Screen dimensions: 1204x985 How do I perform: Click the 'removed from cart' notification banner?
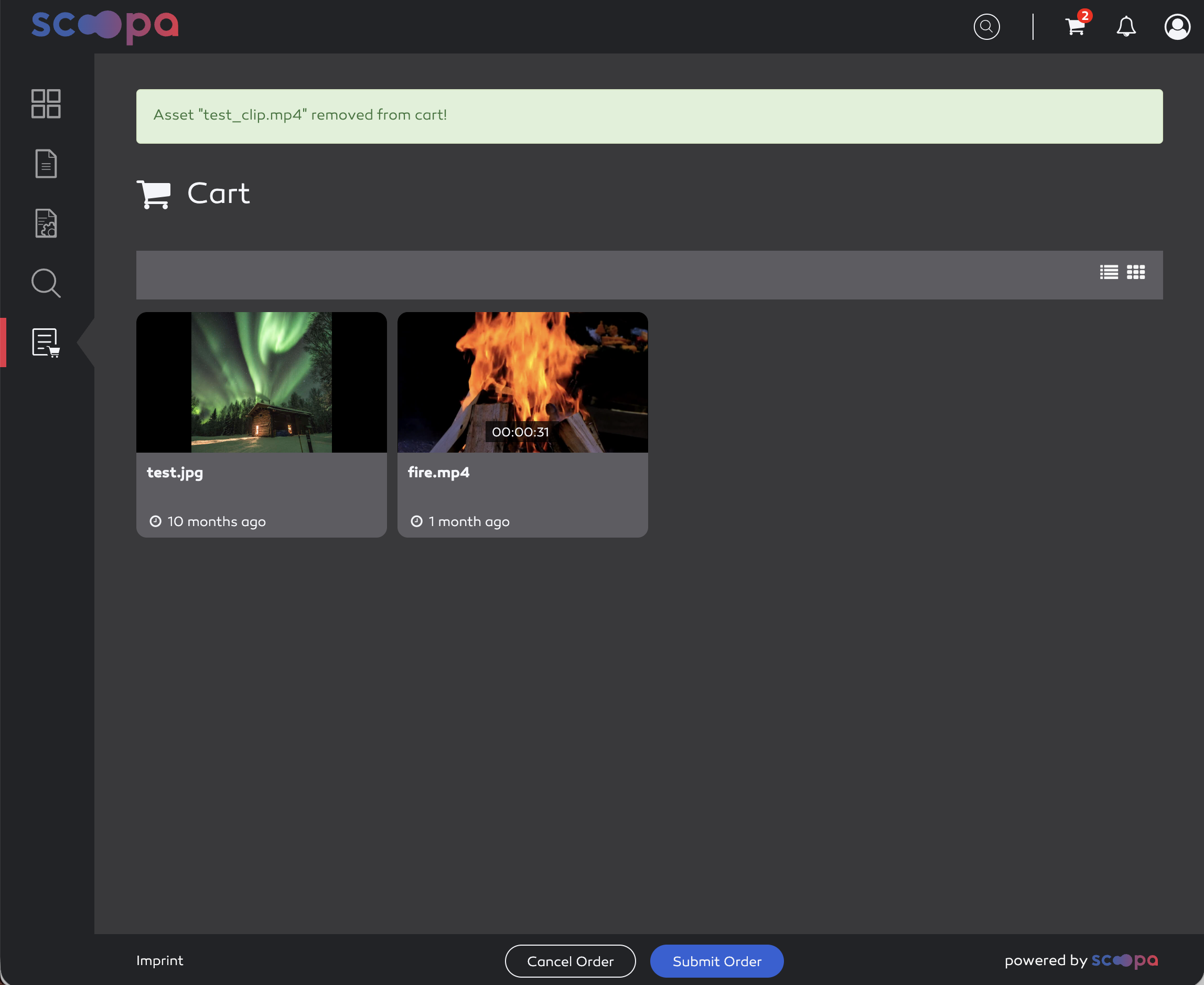649,116
